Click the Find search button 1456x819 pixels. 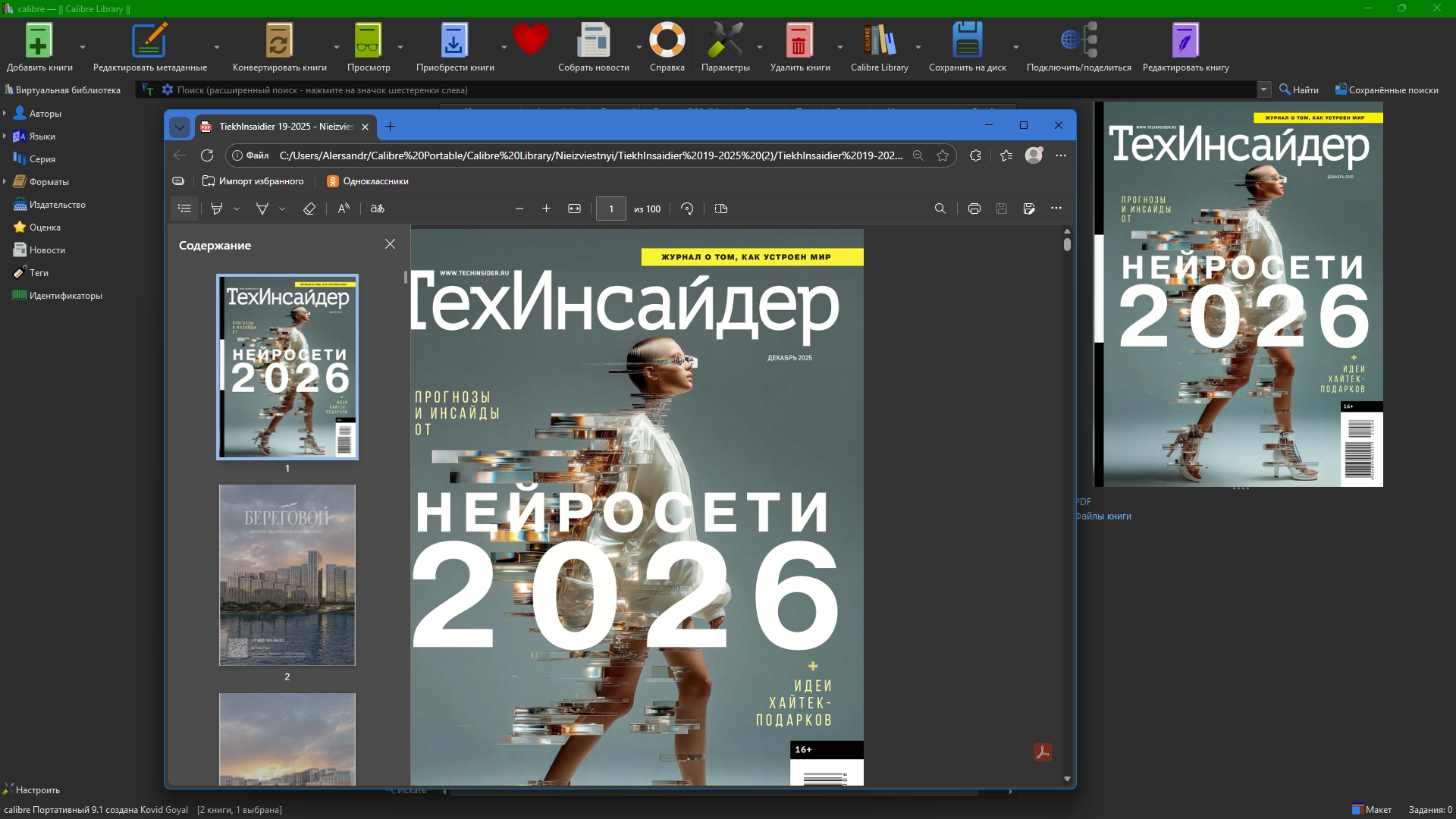pyautogui.click(x=1299, y=89)
